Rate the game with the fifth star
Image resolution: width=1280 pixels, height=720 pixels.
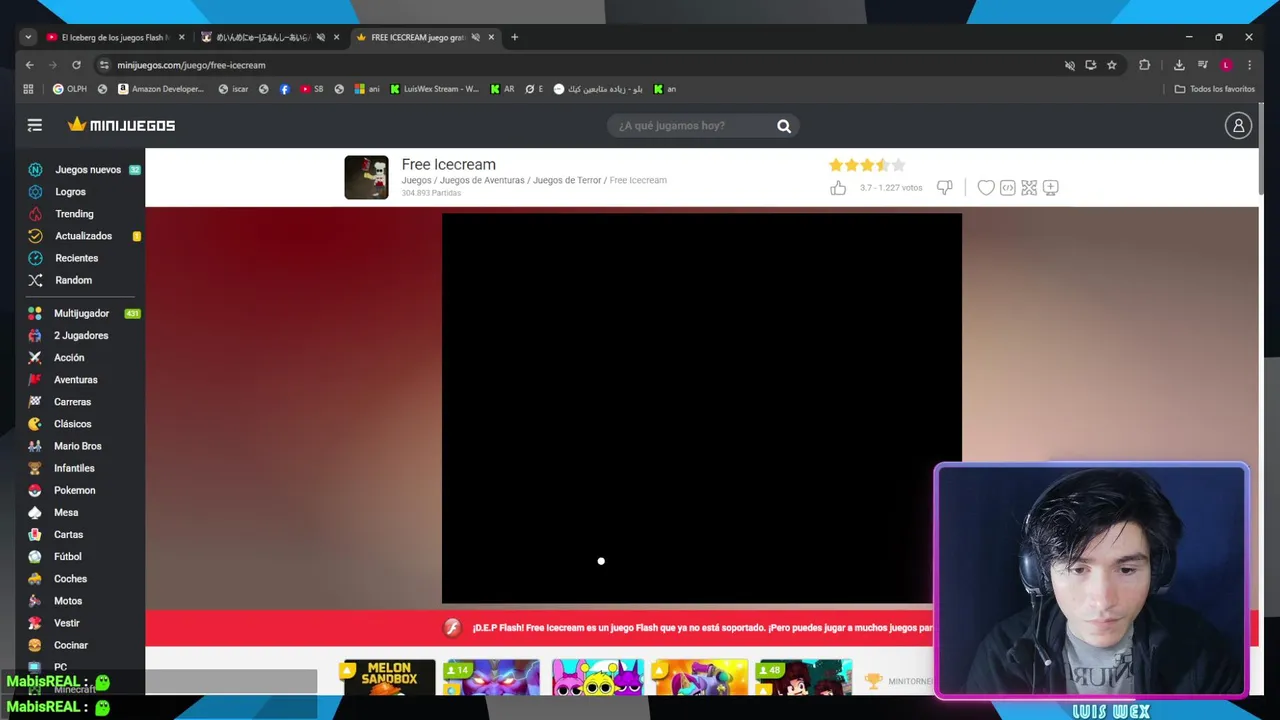pyautogui.click(x=898, y=165)
